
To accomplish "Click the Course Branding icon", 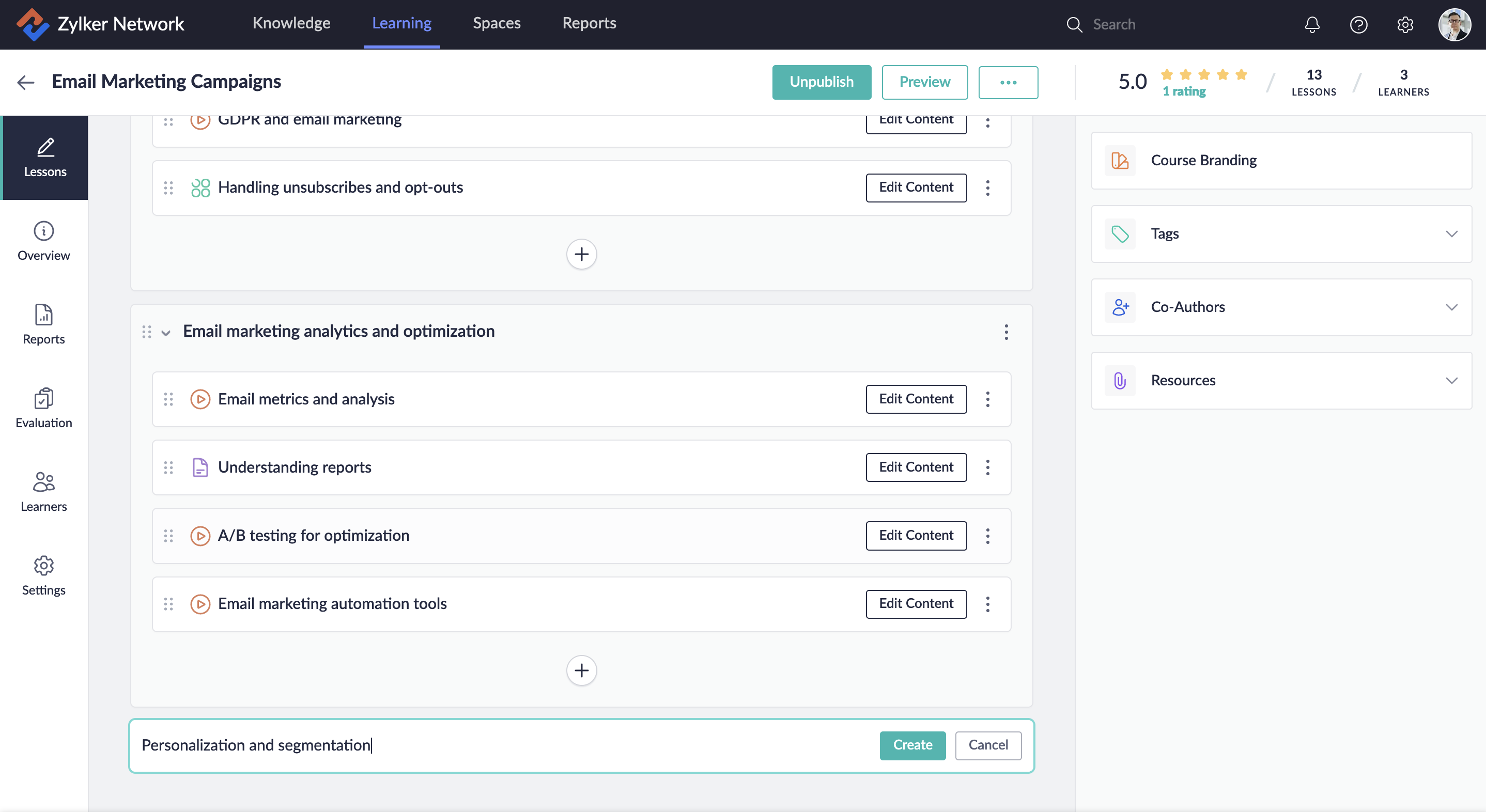I will click(1120, 160).
